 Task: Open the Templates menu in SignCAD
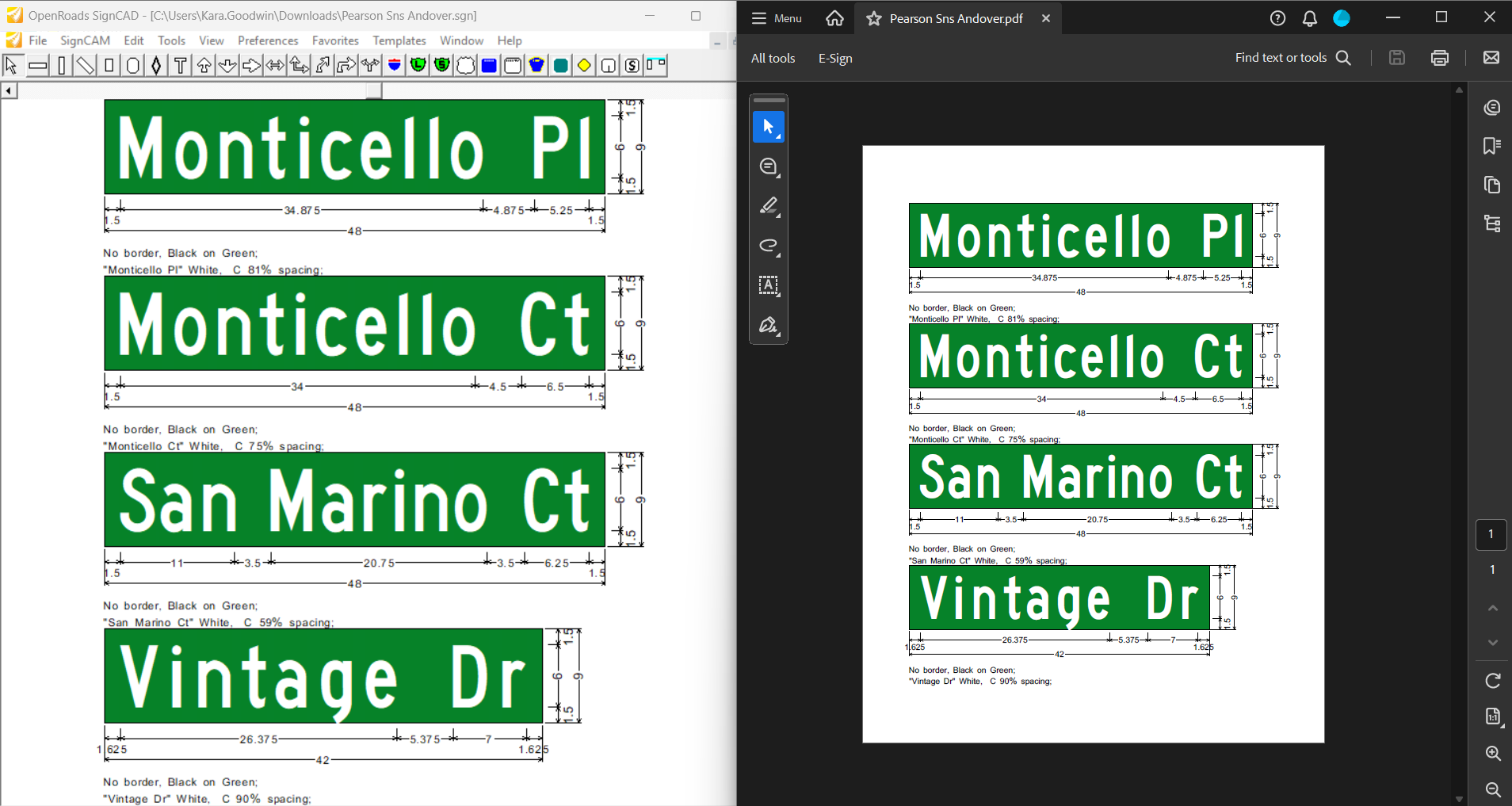(399, 40)
